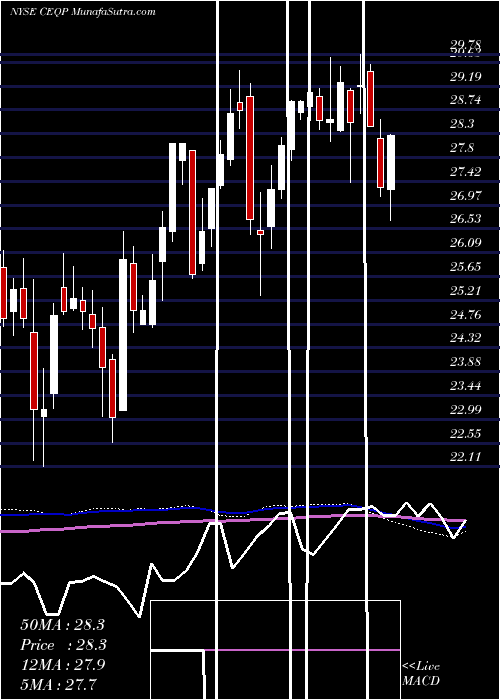
Task: Click the 28.74 price axis label
Action: (x=465, y=100)
